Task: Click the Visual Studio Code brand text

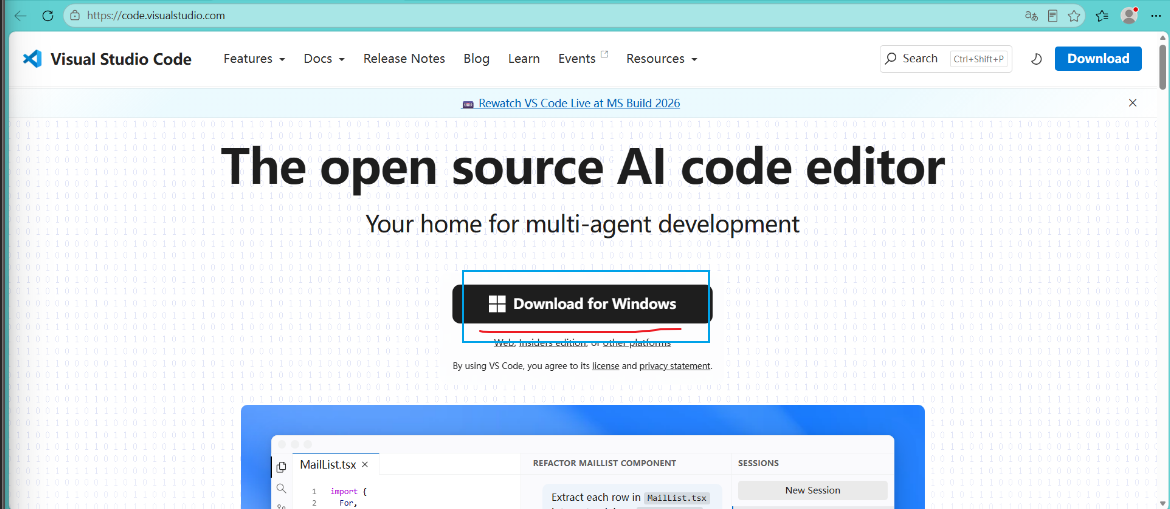Action: tap(121, 58)
